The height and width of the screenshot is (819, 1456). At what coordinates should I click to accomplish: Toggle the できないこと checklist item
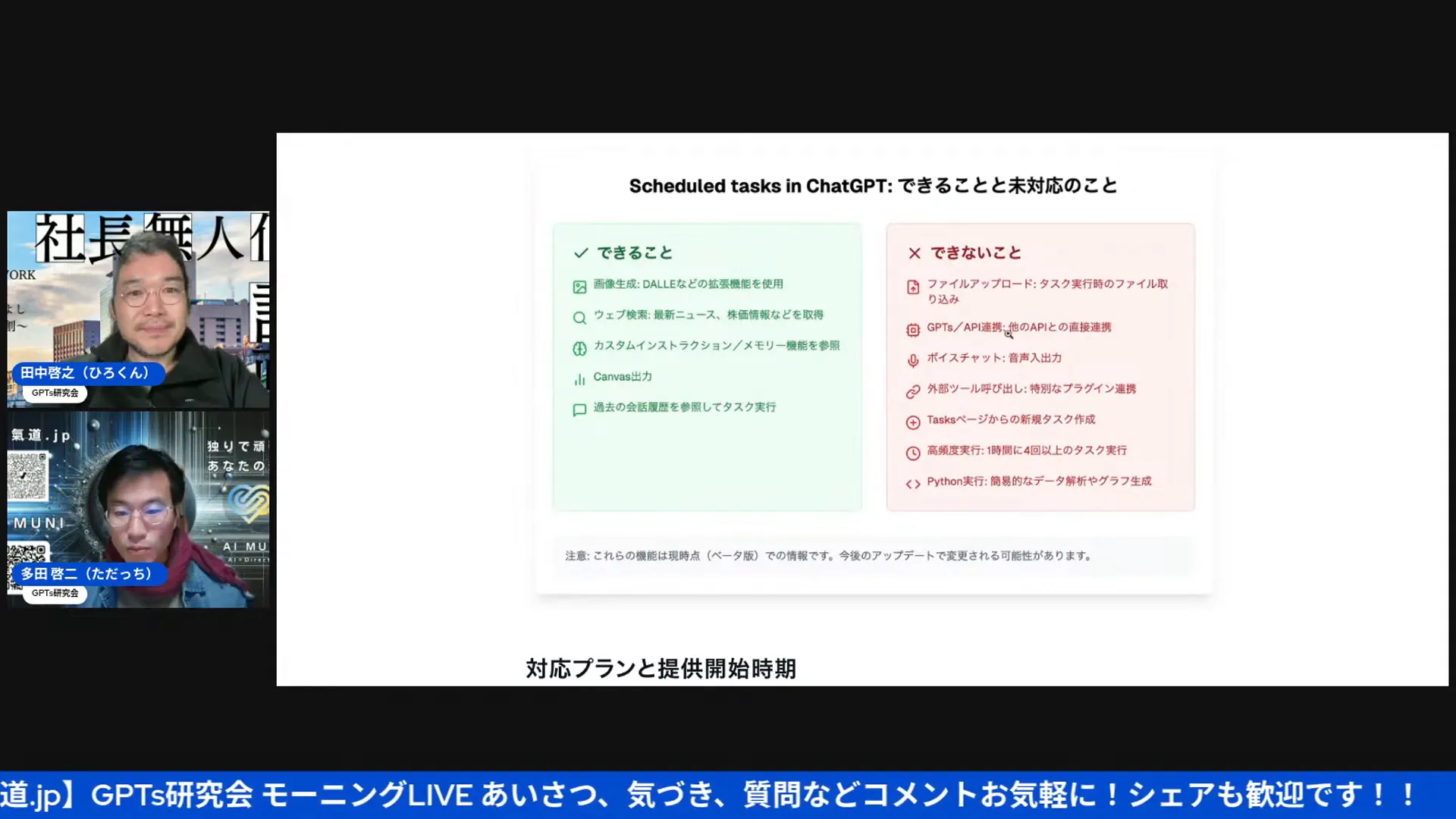pos(913,252)
